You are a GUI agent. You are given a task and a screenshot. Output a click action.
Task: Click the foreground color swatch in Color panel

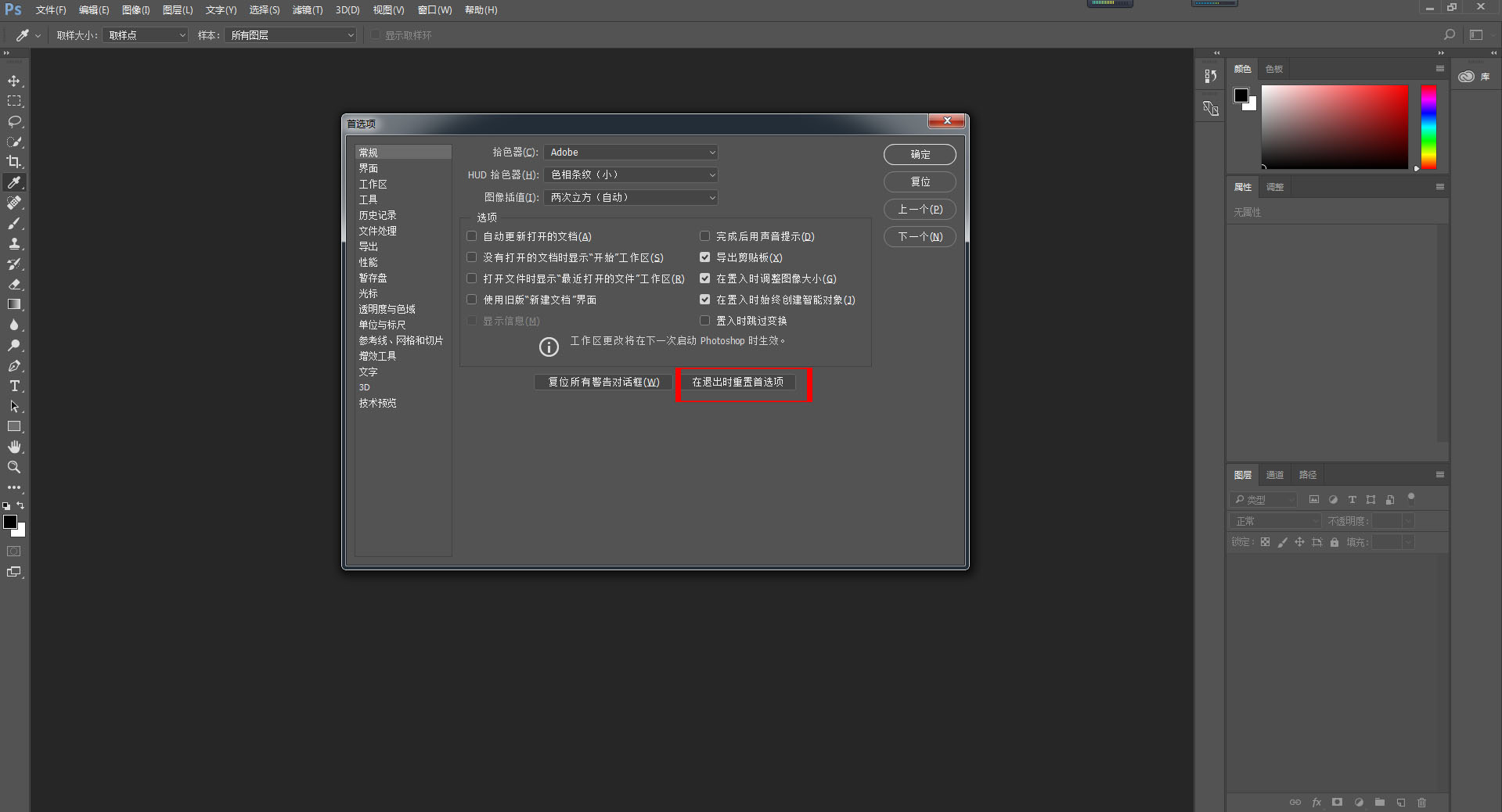click(1241, 95)
